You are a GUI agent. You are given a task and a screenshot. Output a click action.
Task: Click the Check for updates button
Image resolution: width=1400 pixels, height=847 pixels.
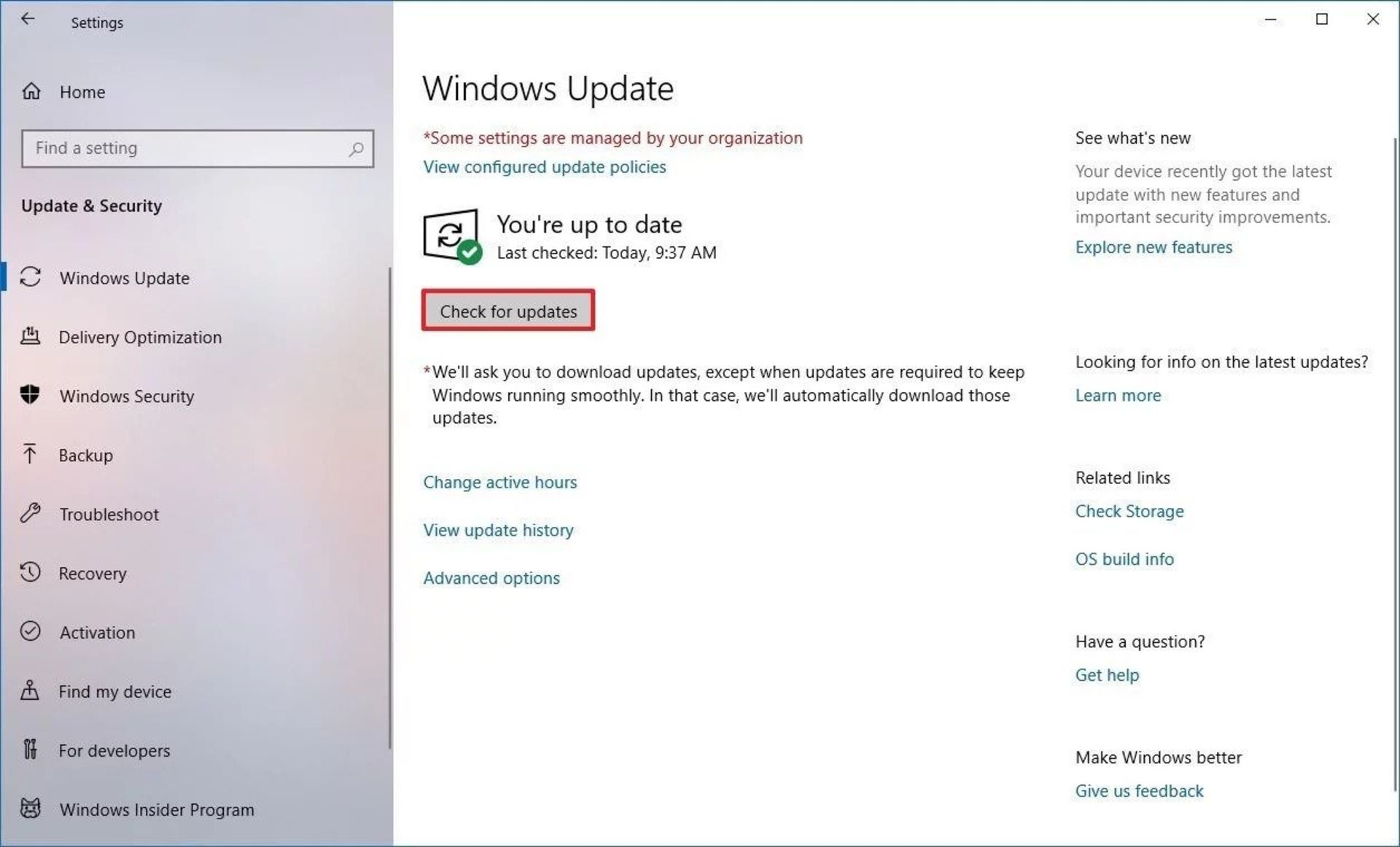click(508, 311)
